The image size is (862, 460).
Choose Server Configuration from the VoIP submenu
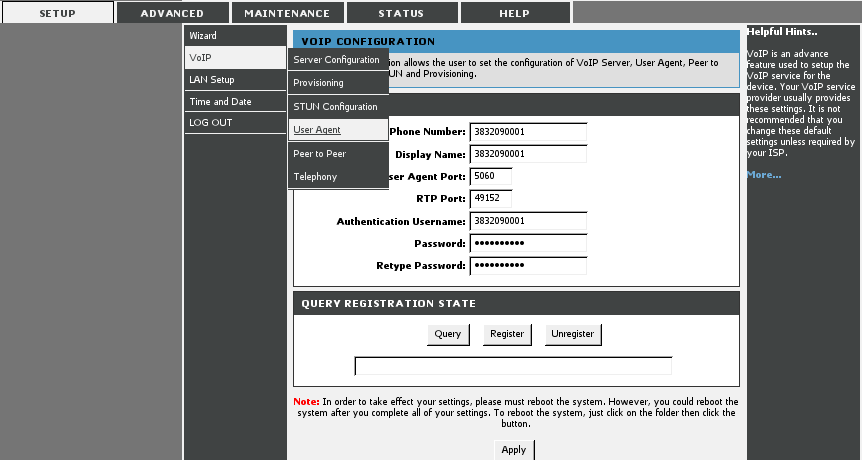pyautogui.click(x=337, y=60)
